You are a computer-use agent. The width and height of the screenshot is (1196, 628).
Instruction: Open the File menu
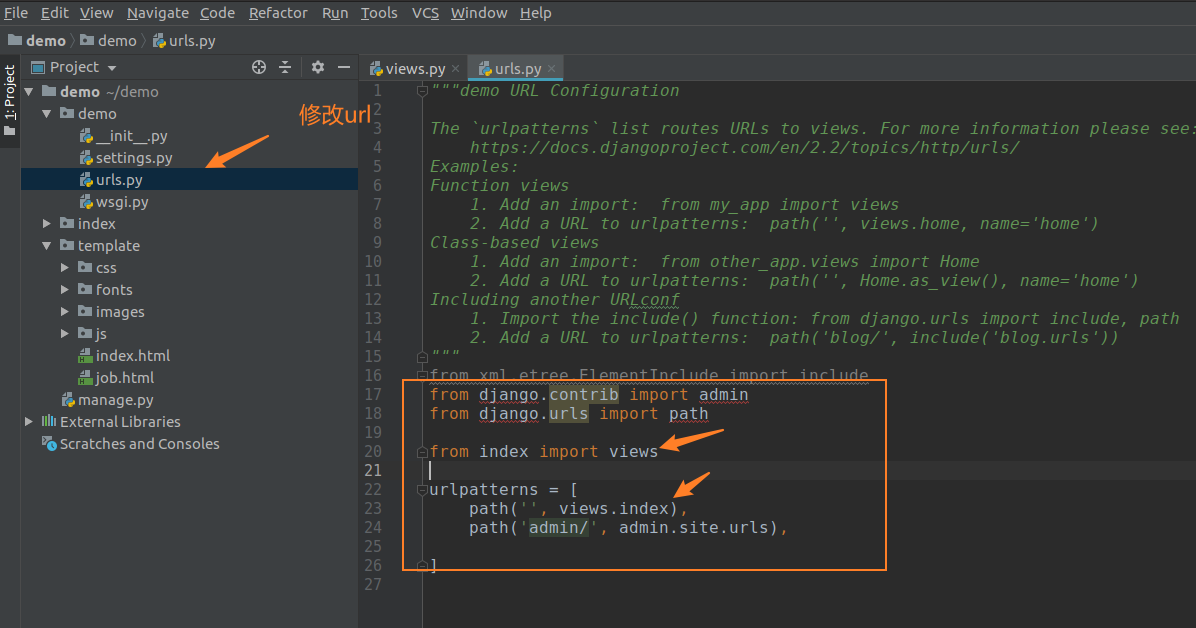pyautogui.click(x=16, y=13)
